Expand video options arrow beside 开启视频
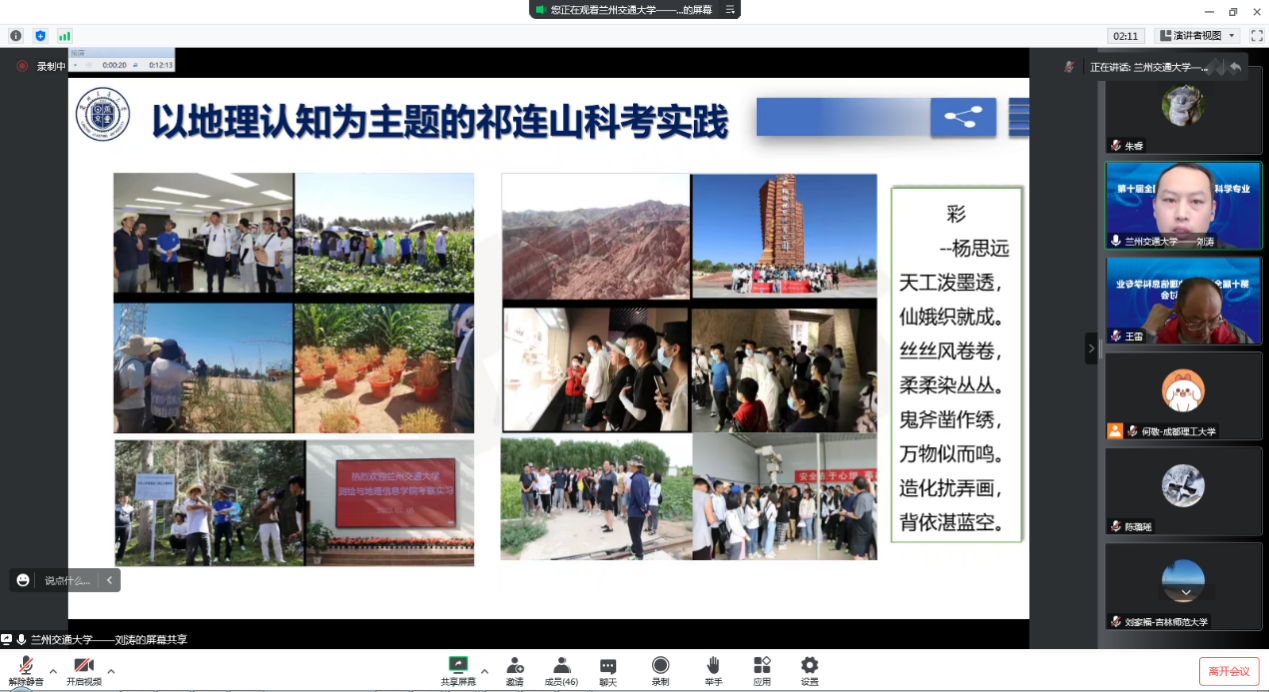This screenshot has height=692, width=1269. tap(111, 671)
